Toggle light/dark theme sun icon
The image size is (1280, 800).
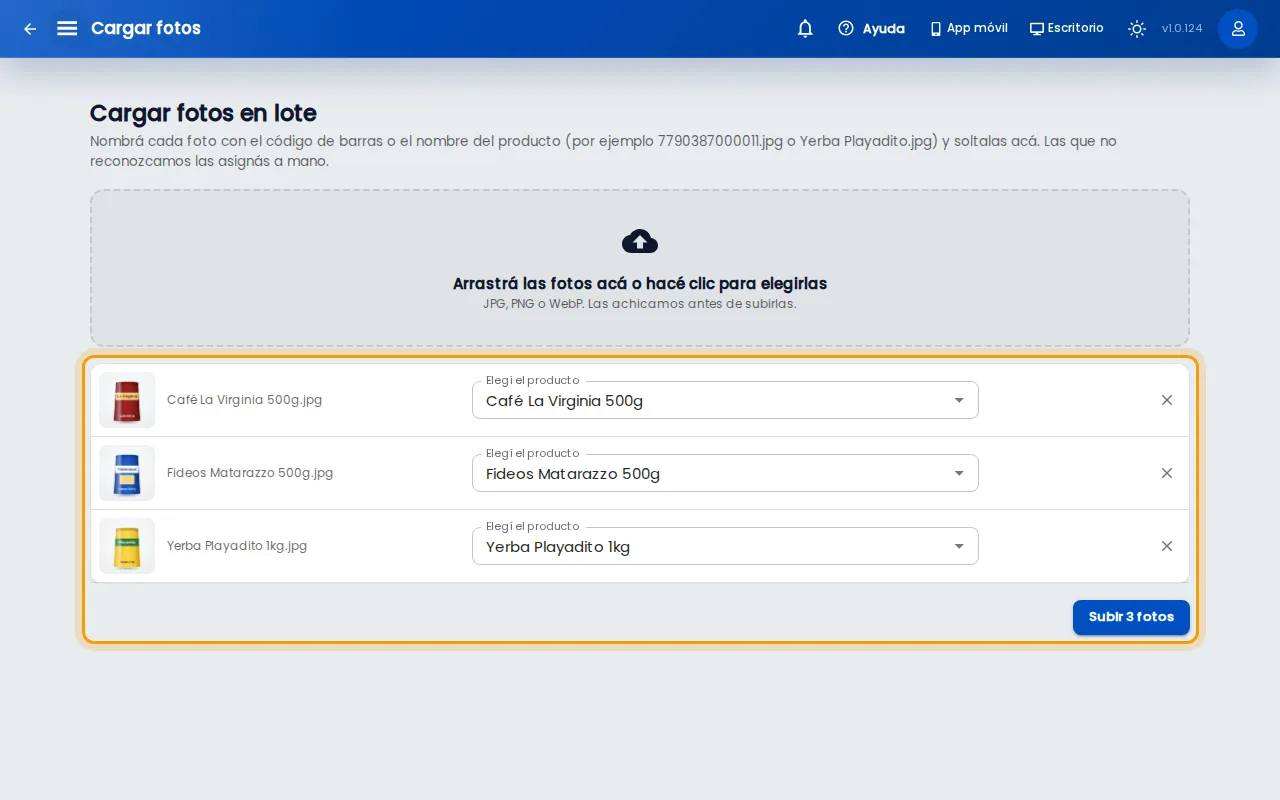point(1137,29)
